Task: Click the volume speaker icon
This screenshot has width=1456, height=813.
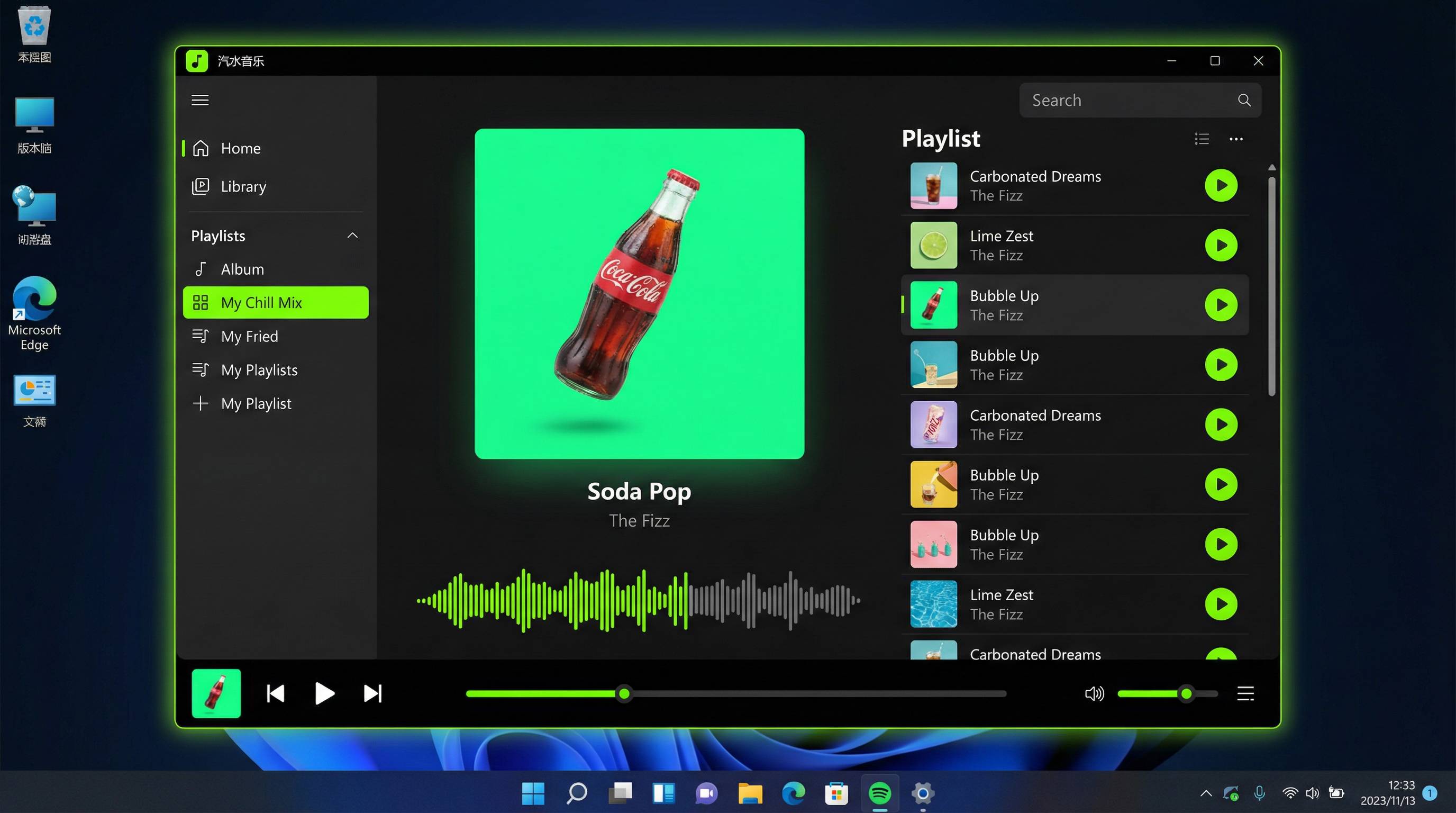Action: click(1094, 694)
